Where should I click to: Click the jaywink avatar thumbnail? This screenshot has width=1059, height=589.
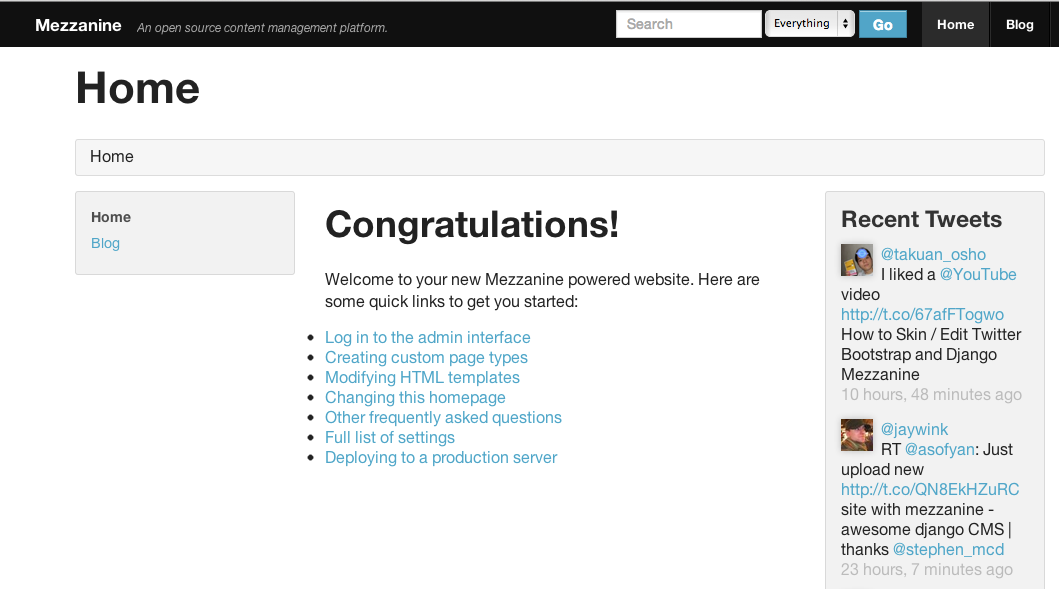point(856,435)
